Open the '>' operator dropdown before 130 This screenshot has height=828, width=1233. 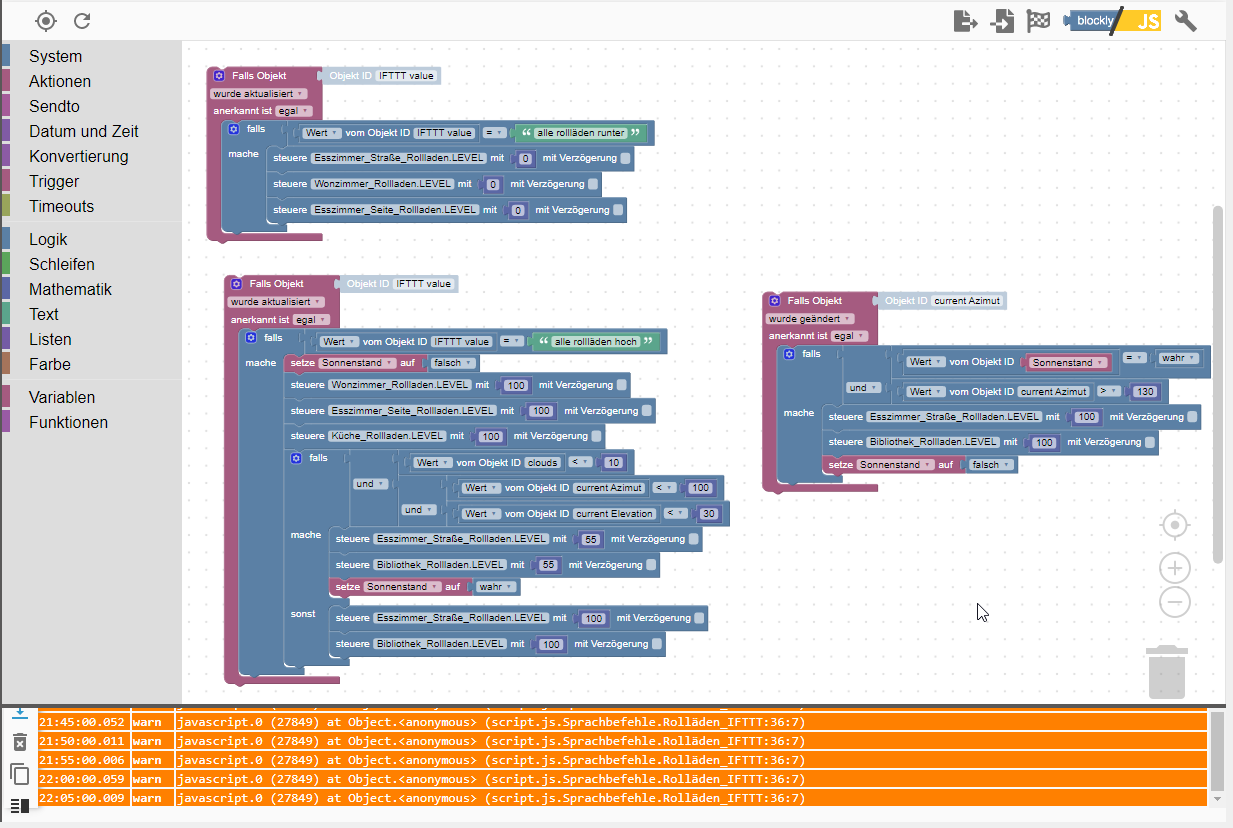click(x=1109, y=392)
